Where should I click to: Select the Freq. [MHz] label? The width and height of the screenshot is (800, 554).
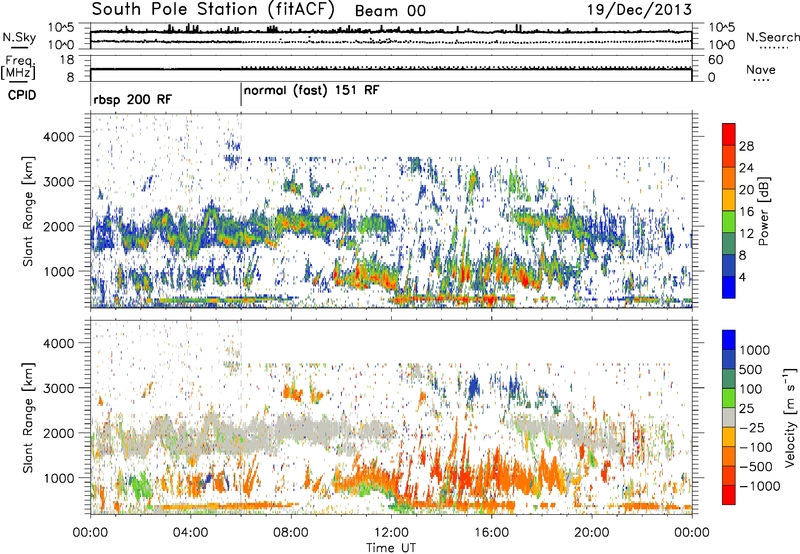tap(19, 68)
